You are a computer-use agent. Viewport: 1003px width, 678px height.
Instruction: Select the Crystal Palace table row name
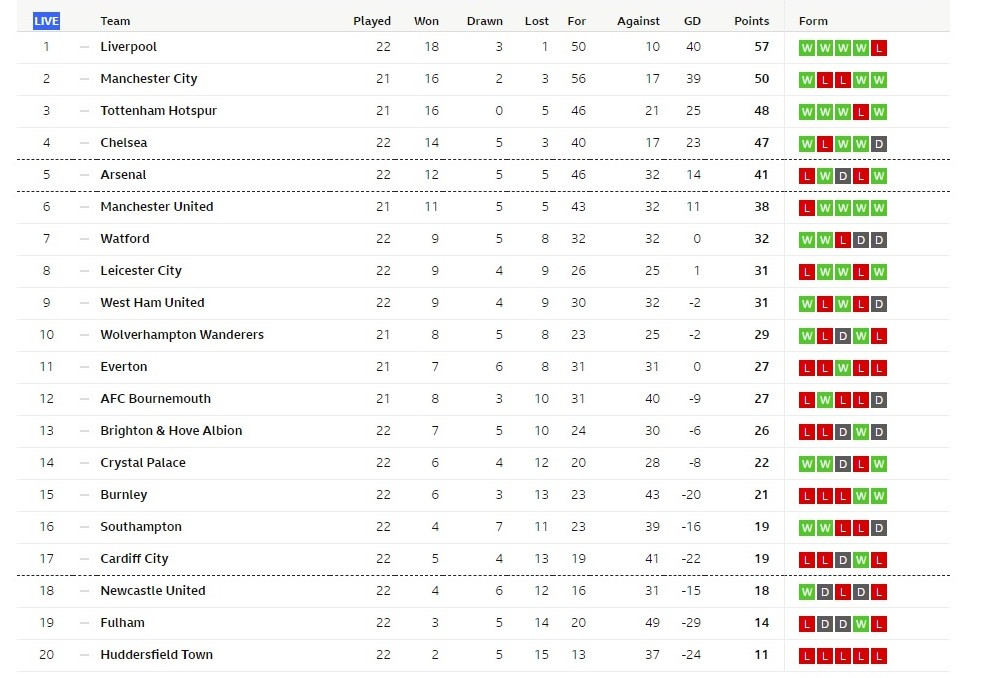[x=143, y=462]
